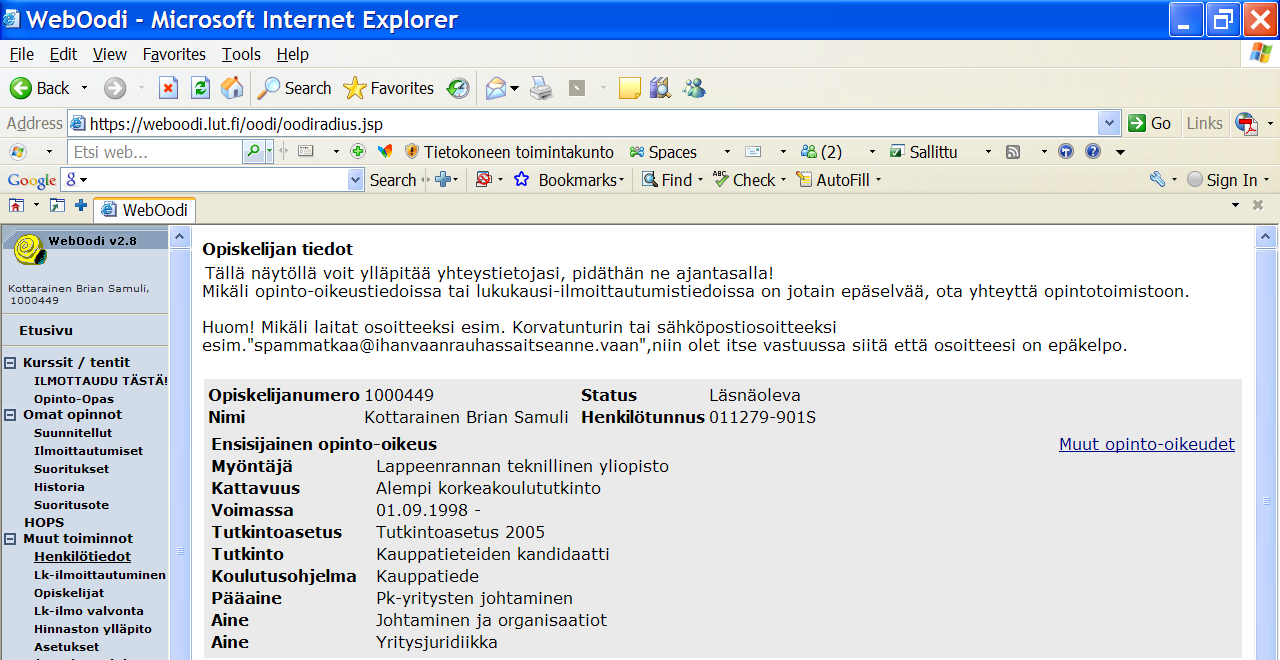Click the Forward navigation arrow

tap(115, 88)
